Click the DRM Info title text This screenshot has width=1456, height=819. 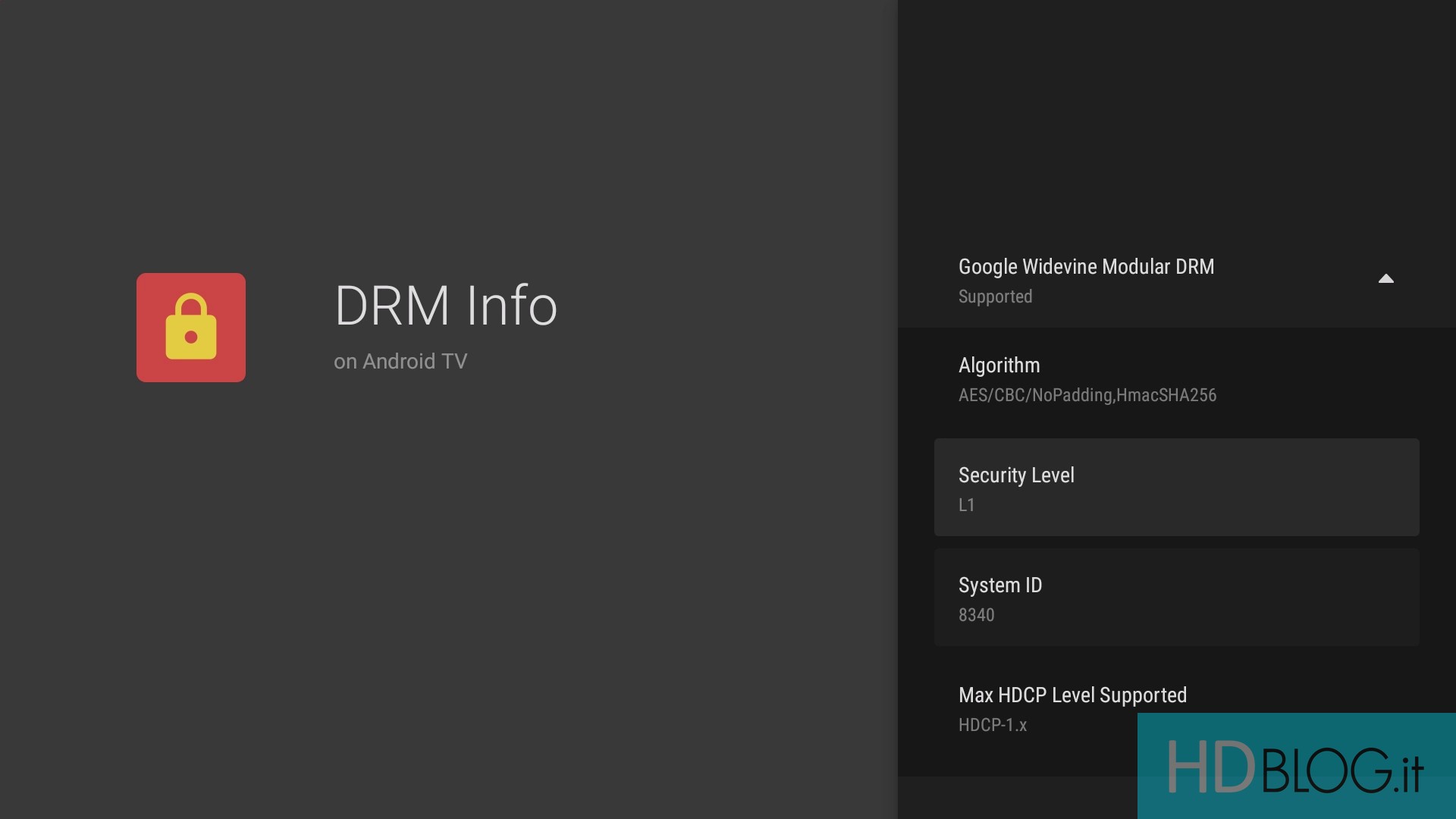pos(446,306)
